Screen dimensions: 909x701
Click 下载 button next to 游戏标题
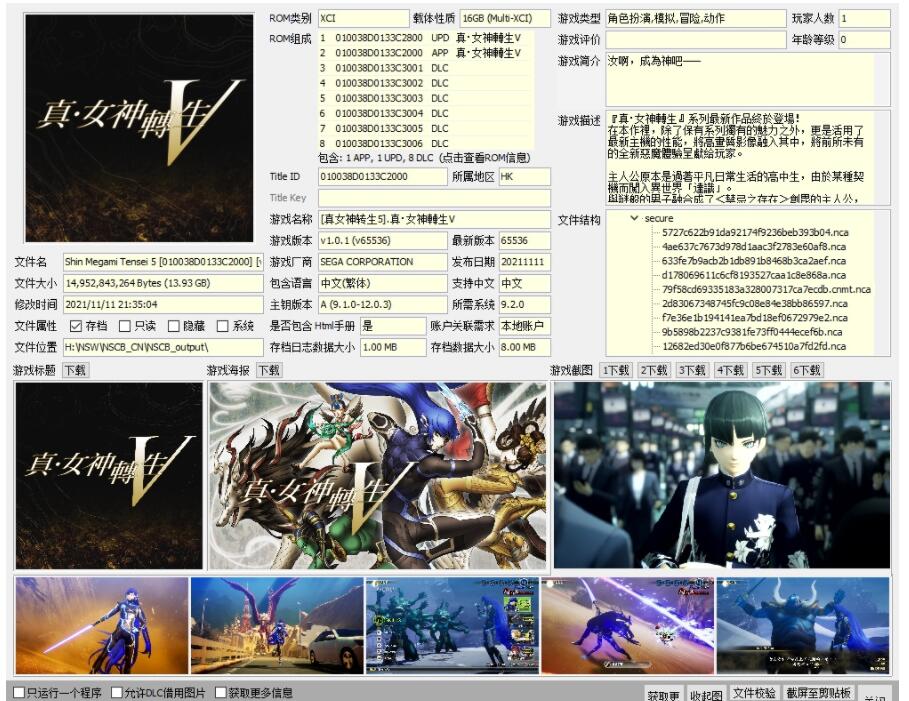click(x=75, y=370)
